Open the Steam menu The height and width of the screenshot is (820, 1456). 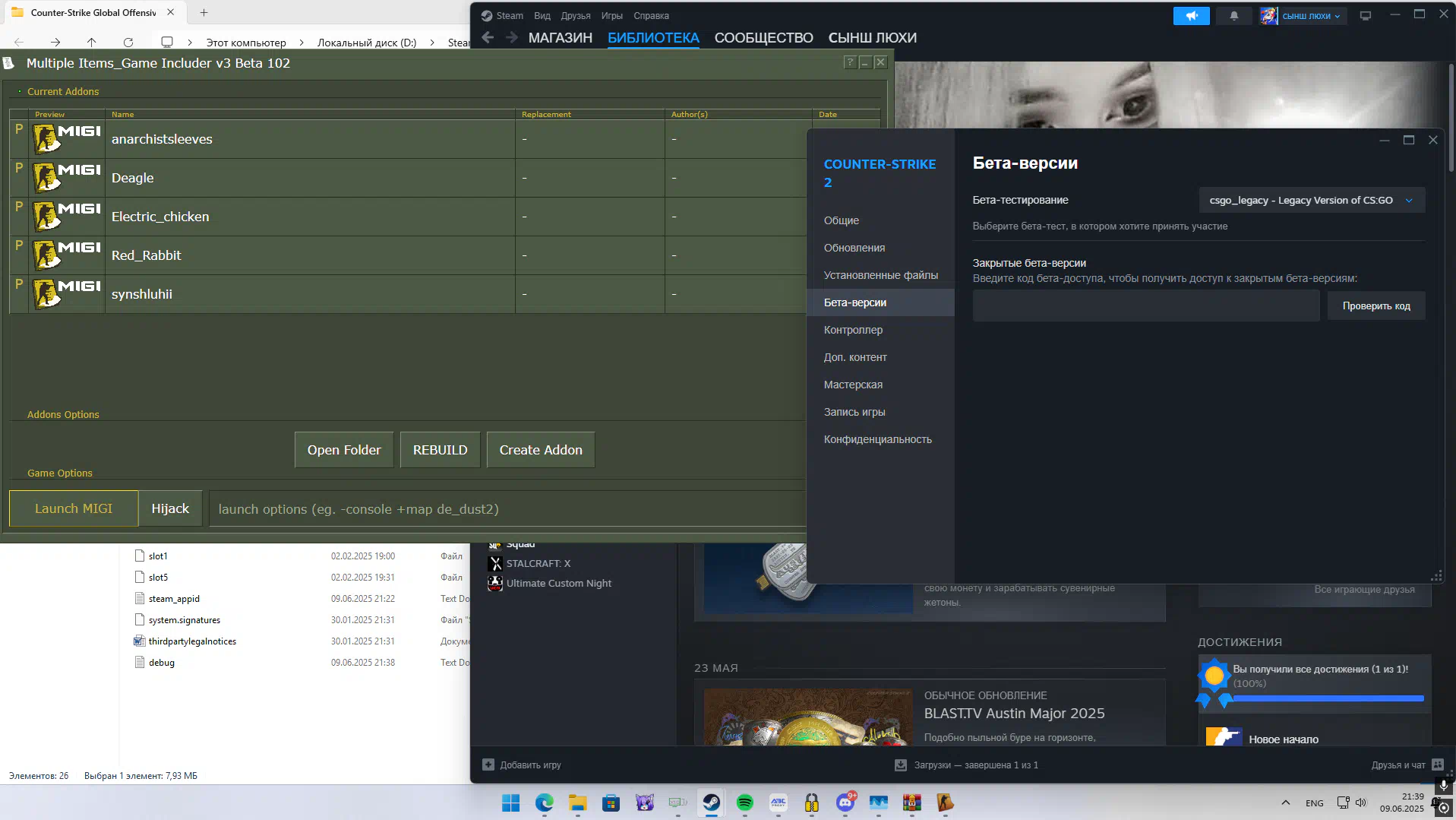pyautogui.click(x=510, y=15)
